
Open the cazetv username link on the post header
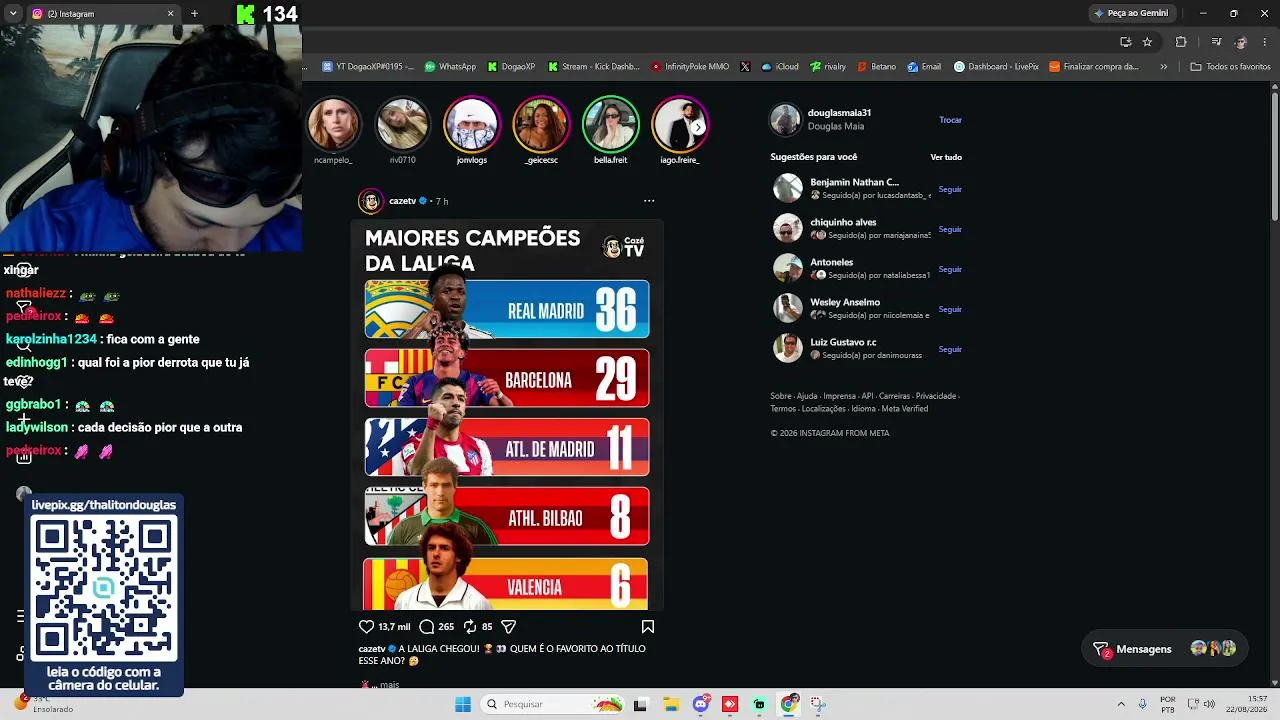403,201
